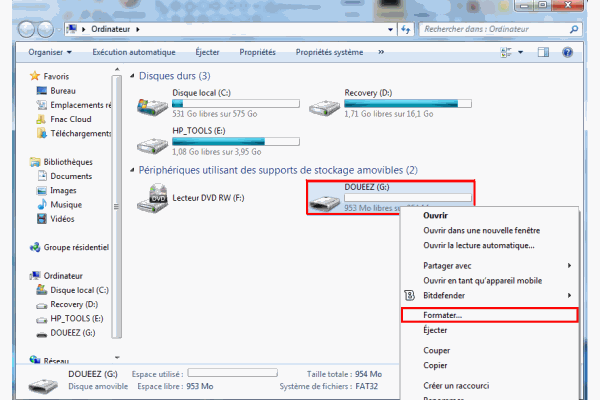
Task: Click the Forward navigation arrow
Action: point(46,29)
